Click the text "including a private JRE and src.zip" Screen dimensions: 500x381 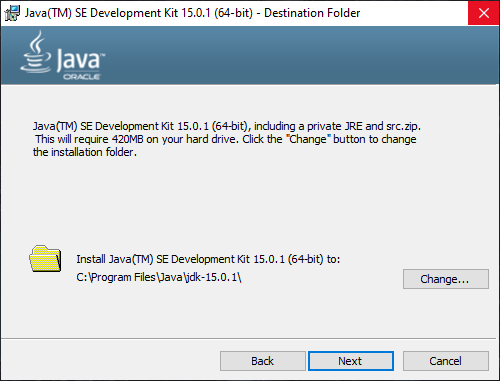[337, 126]
